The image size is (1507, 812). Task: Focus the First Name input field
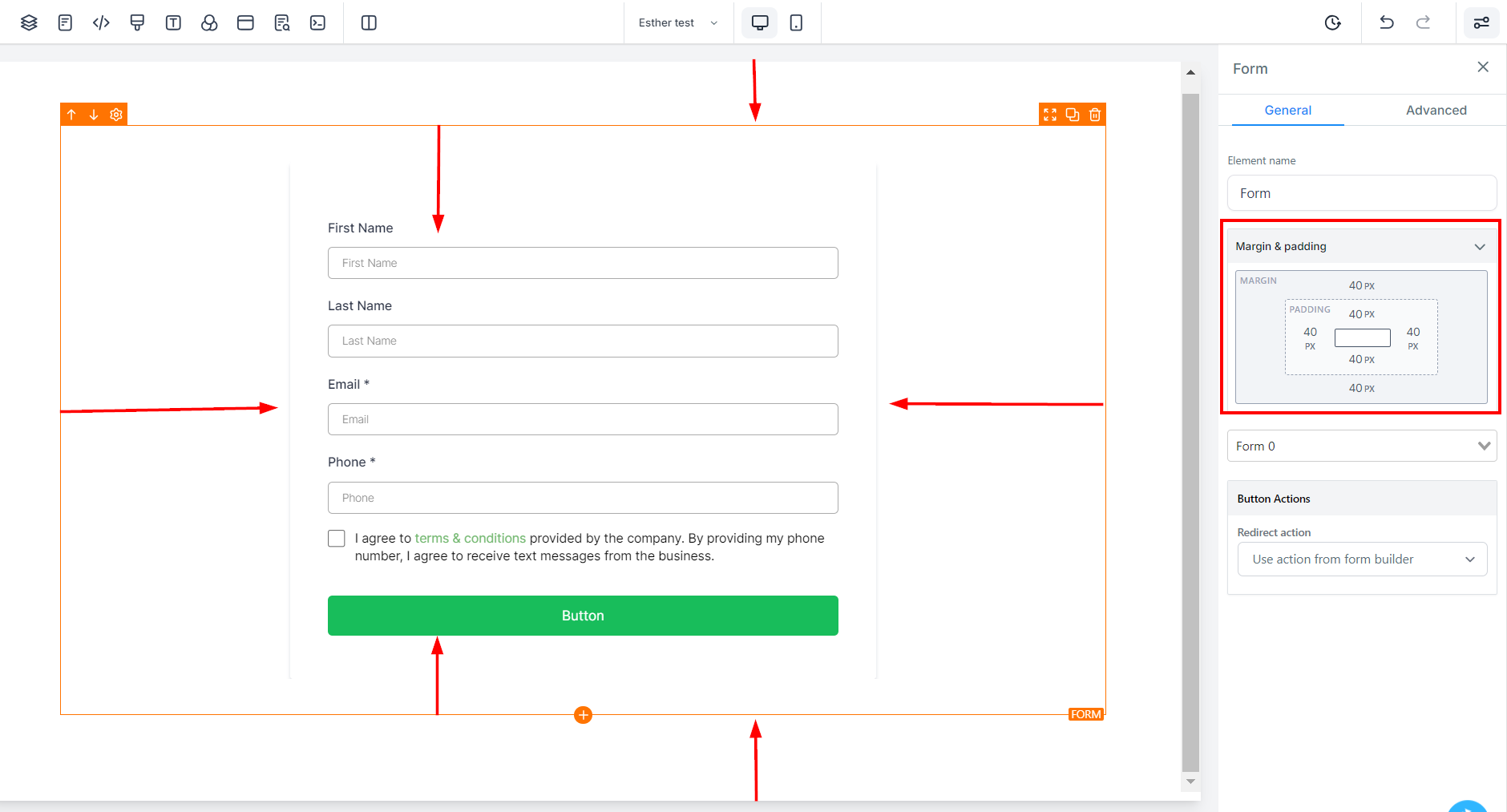coord(583,263)
